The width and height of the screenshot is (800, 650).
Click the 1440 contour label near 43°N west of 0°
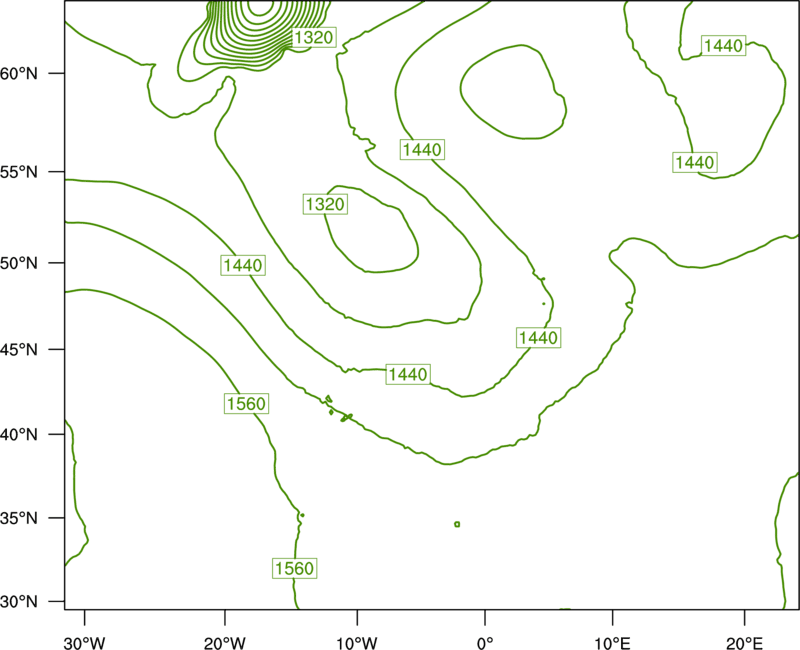[408, 374]
